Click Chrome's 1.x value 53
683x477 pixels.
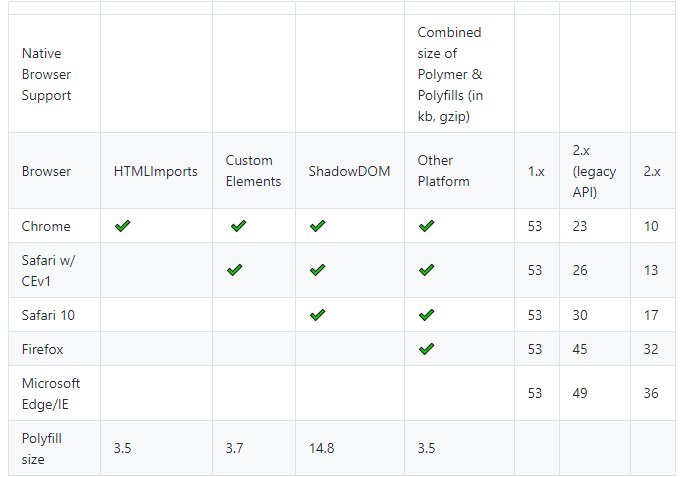tap(534, 226)
